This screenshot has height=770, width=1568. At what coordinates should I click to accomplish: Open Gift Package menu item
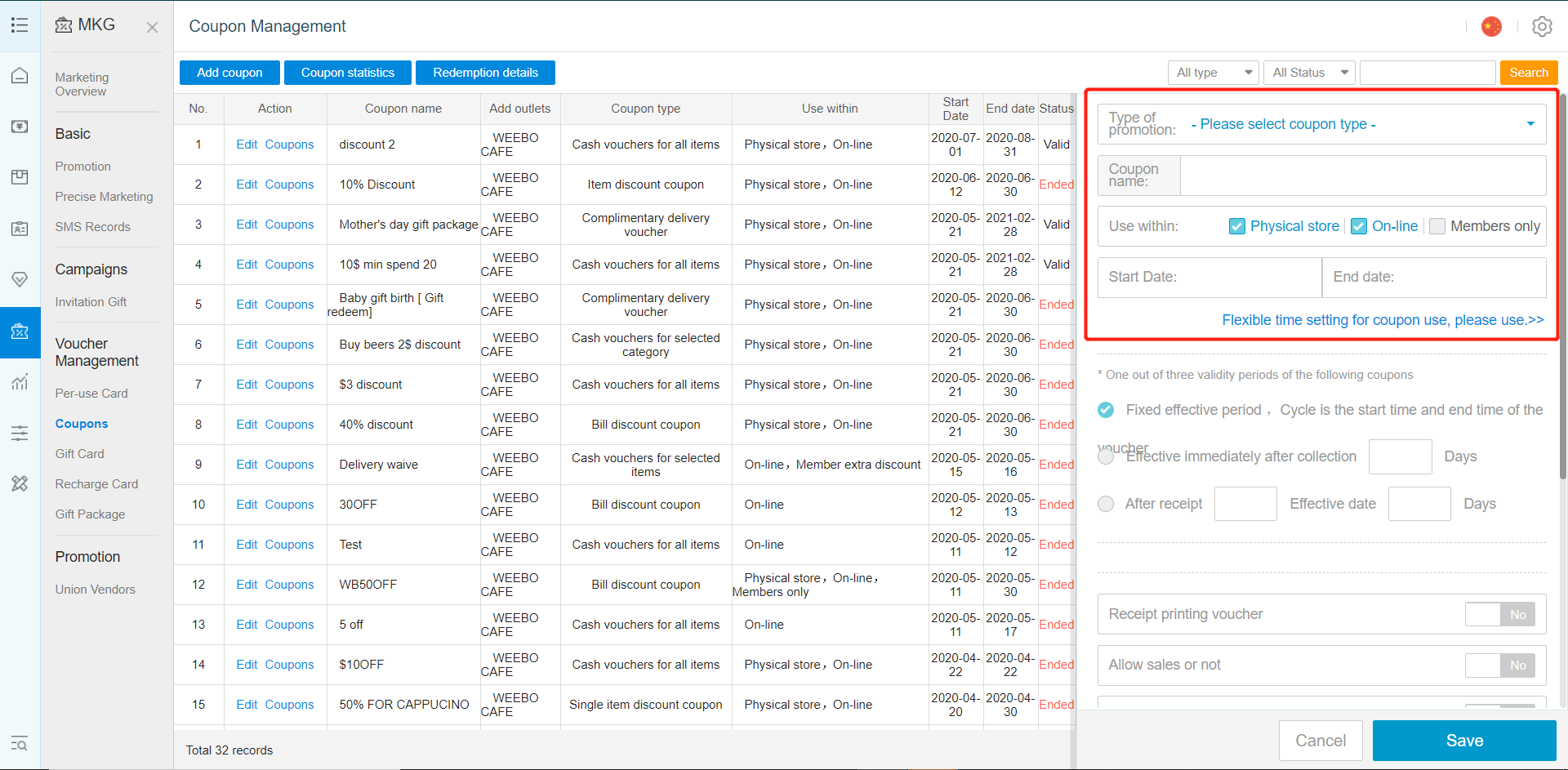pos(90,514)
